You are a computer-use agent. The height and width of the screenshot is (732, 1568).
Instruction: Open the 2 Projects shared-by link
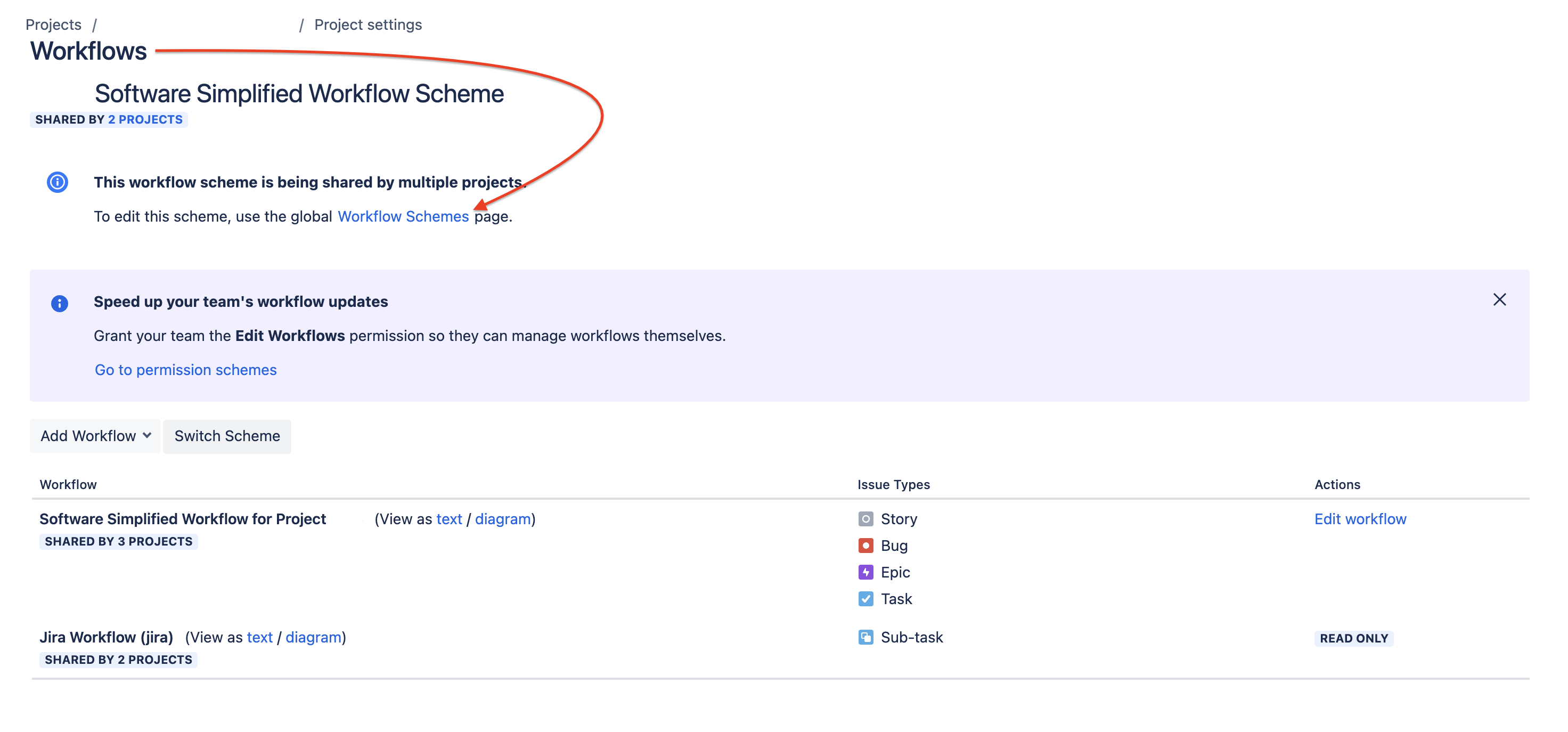145,119
